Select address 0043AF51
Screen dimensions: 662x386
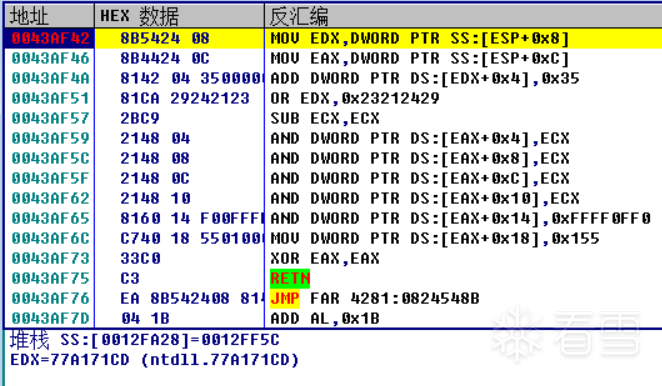[50, 98]
